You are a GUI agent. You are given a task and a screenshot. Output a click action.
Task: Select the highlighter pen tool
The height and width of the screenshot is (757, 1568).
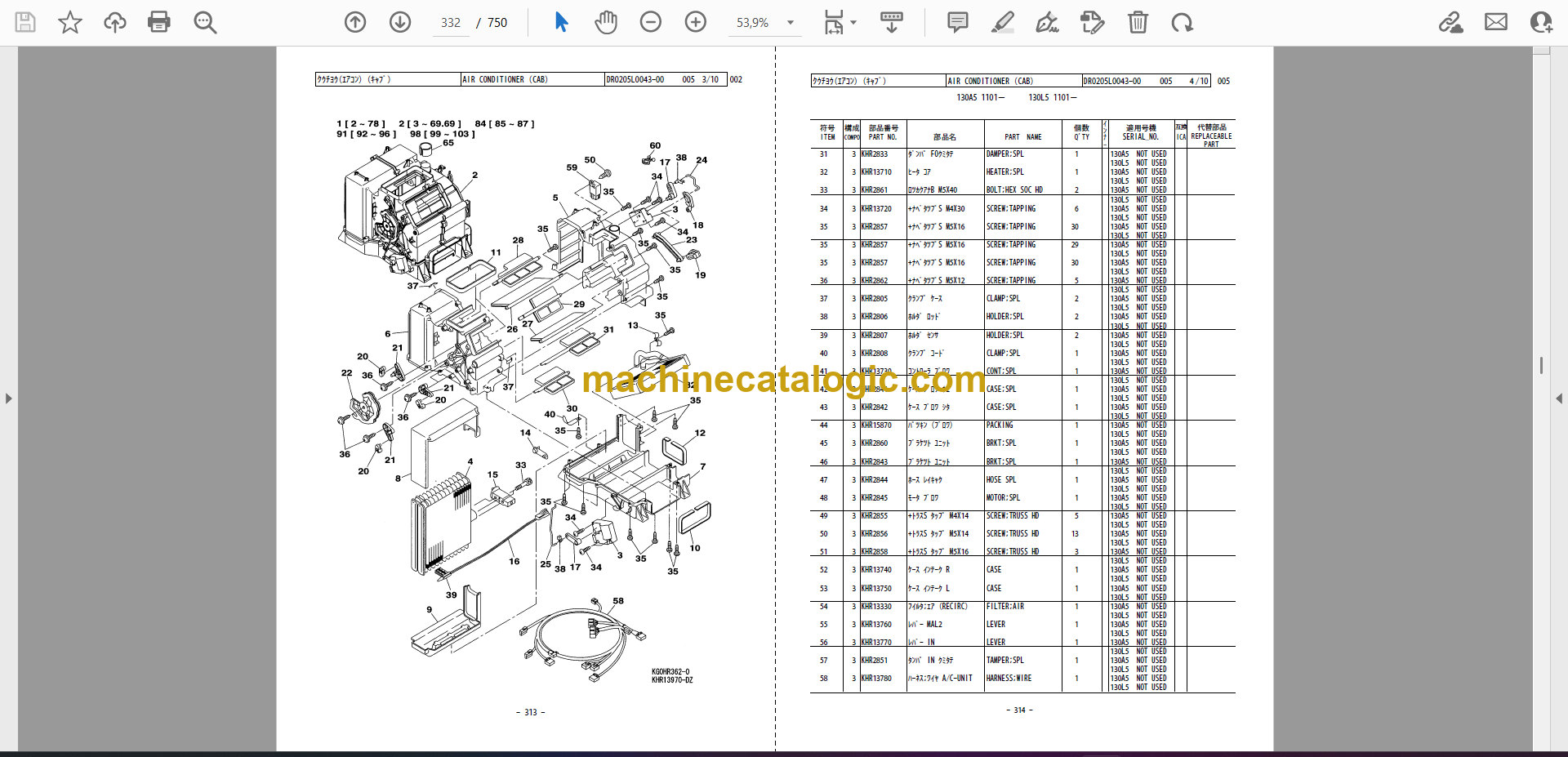click(1003, 22)
